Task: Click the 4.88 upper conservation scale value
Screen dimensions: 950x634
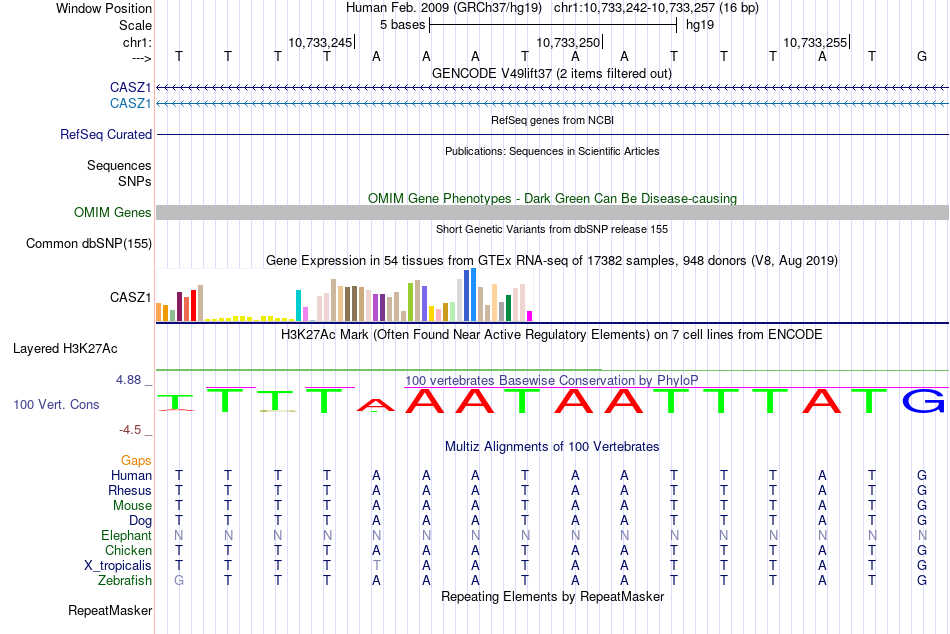Action: [128, 380]
